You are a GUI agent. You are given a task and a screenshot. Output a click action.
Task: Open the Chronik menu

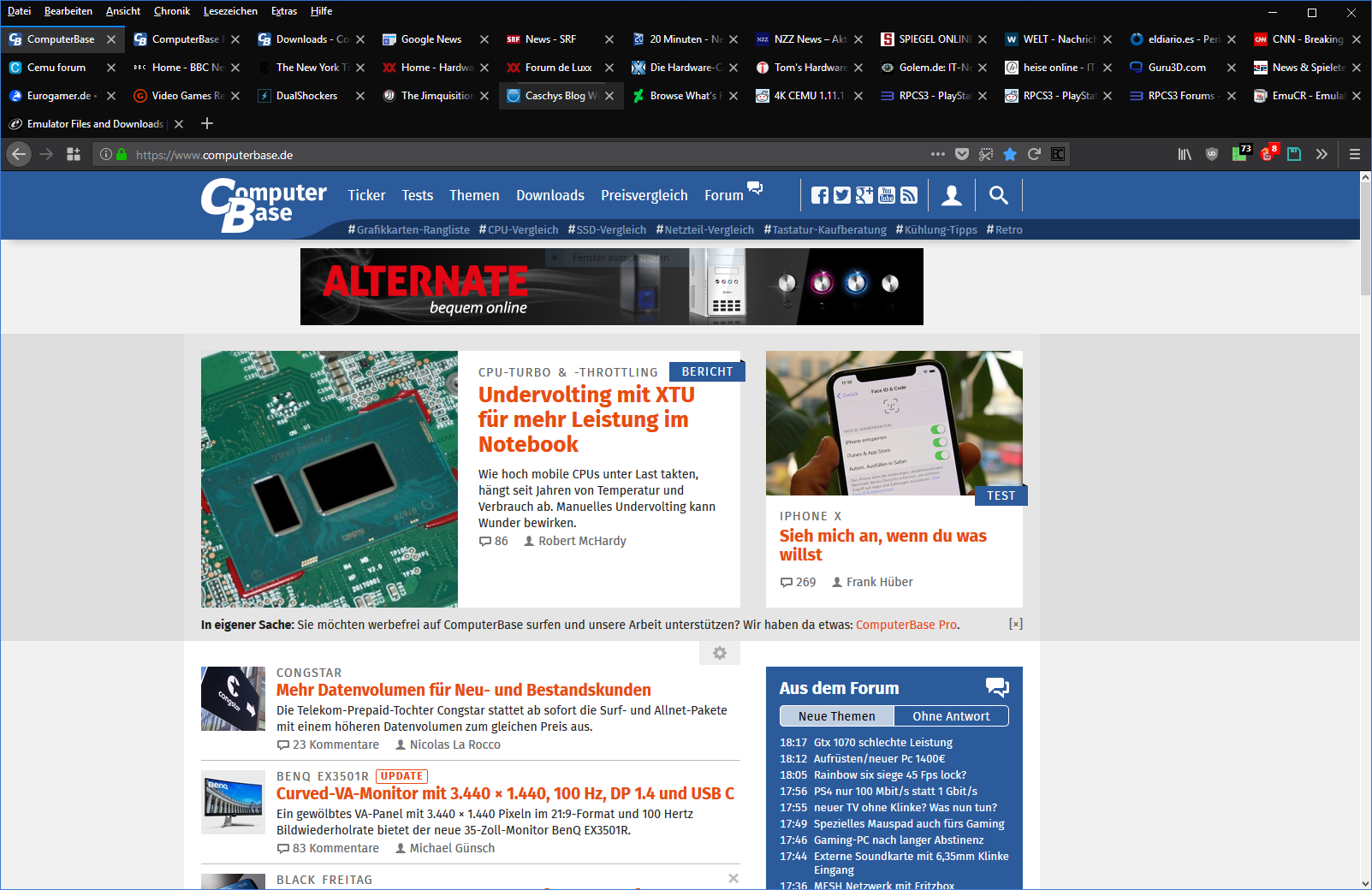pos(172,11)
